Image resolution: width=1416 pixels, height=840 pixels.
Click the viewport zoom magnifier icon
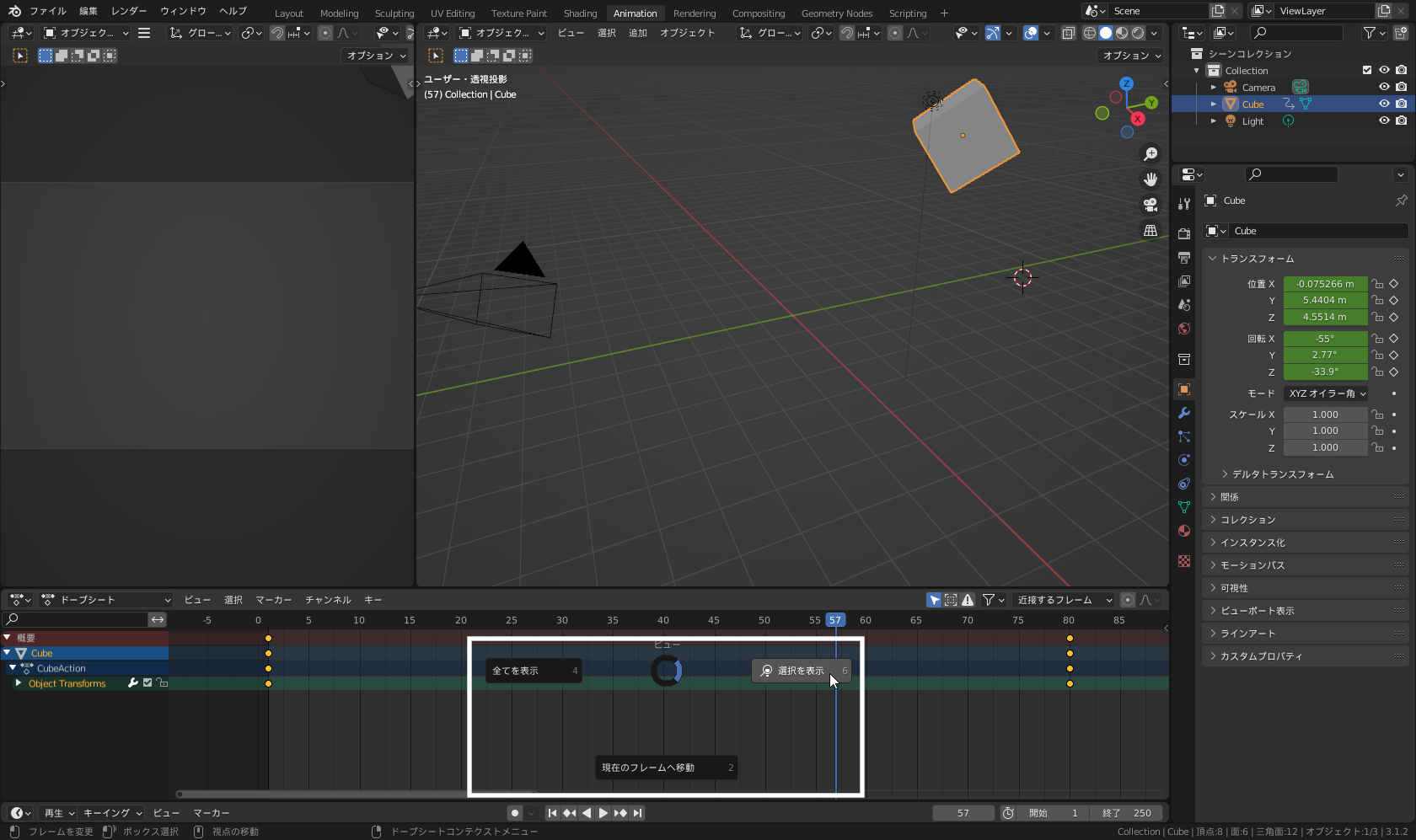1150,153
